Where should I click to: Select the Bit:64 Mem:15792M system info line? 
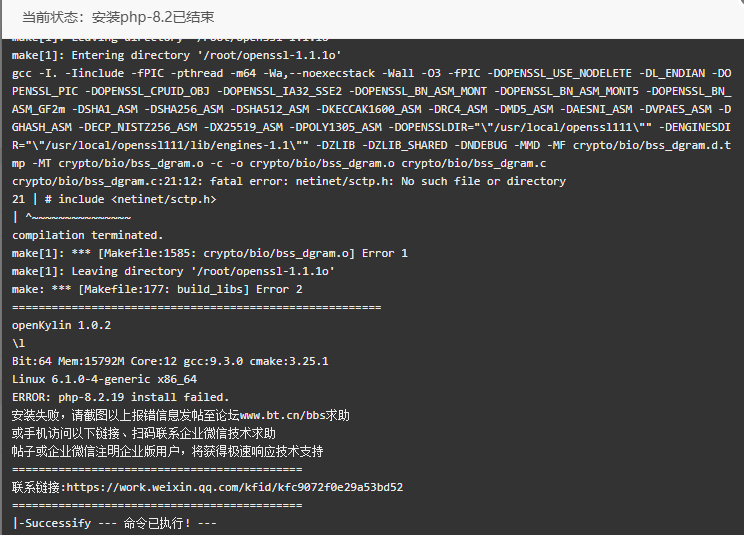[x=170, y=361]
